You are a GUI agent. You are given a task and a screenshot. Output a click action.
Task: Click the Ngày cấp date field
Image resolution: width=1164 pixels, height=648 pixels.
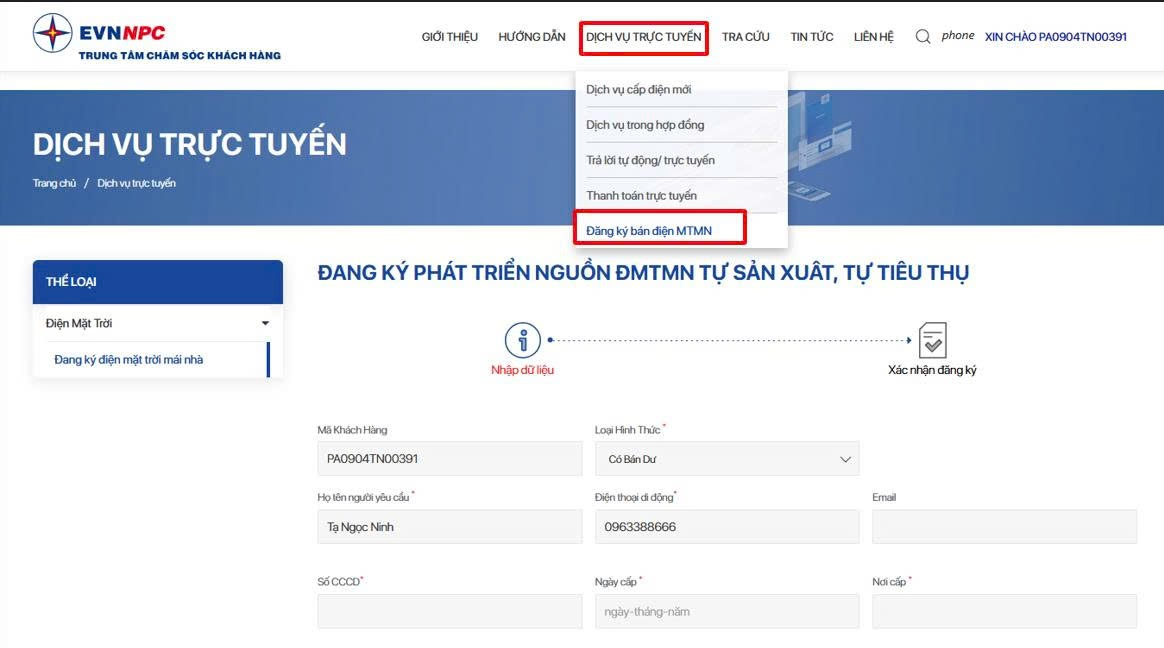[x=726, y=611]
